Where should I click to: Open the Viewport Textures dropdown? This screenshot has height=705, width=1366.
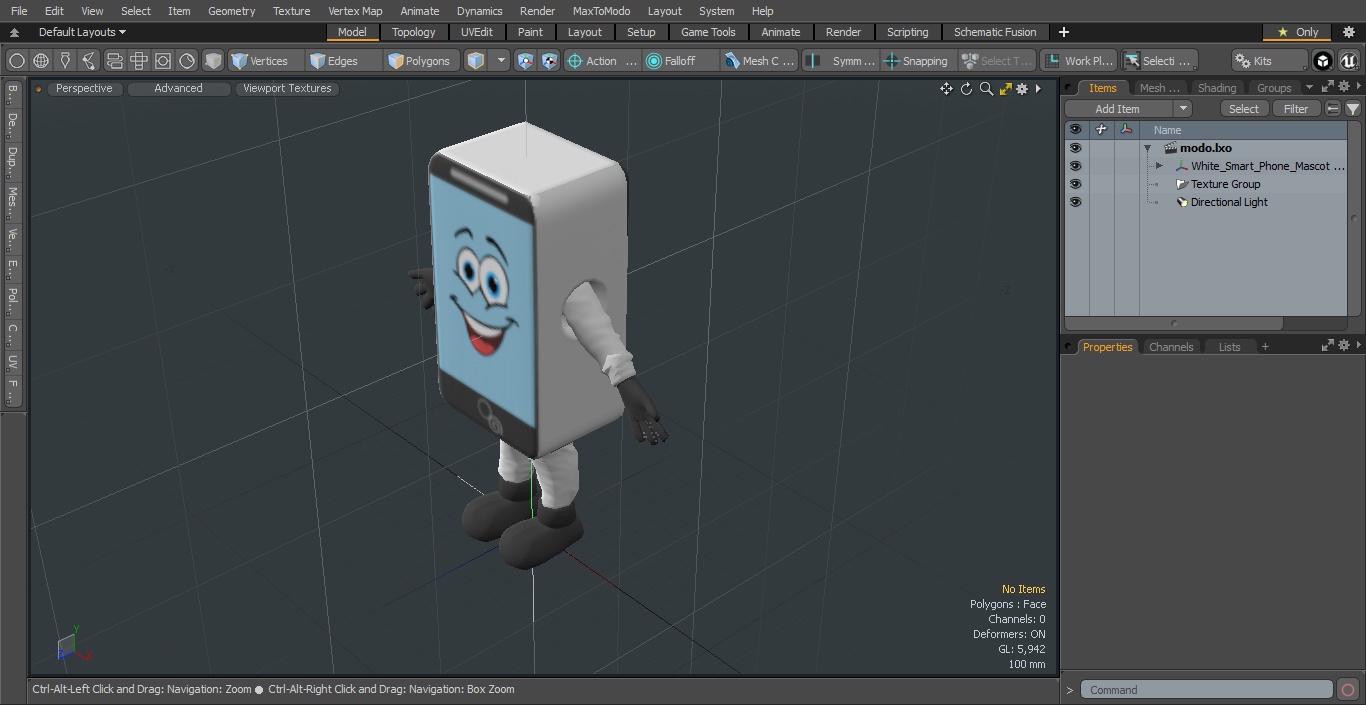287,88
